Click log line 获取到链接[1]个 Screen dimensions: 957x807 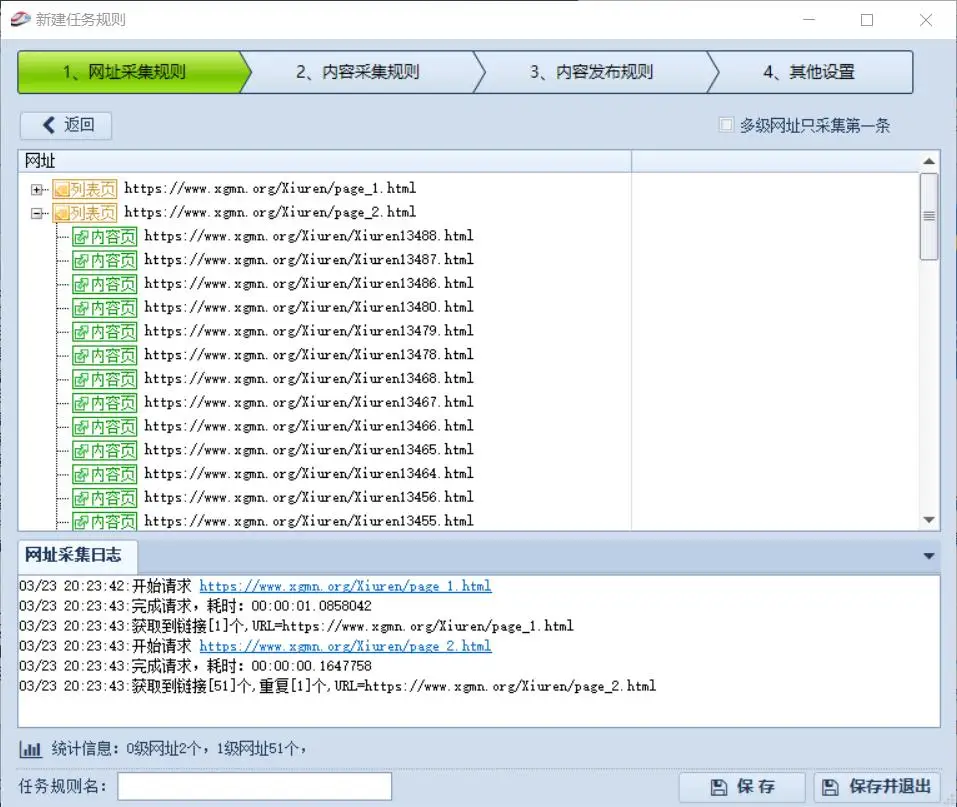pyautogui.click(x=296, y=626)
